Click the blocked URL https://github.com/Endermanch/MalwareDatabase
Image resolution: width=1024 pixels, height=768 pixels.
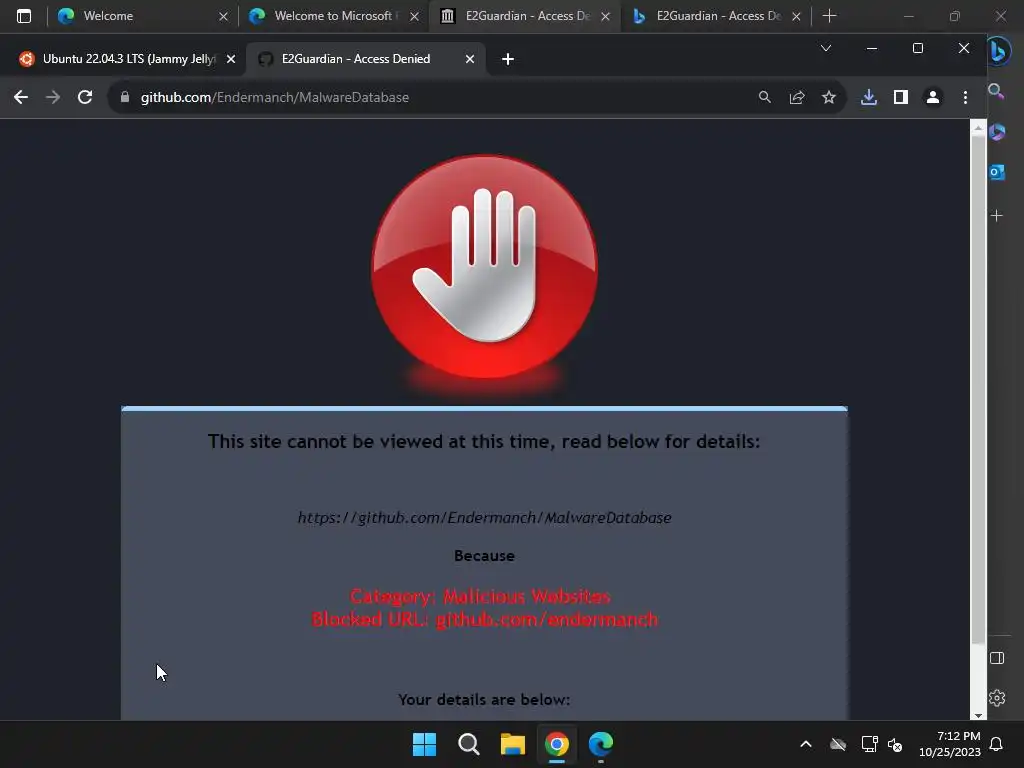[x=485, y=518]
